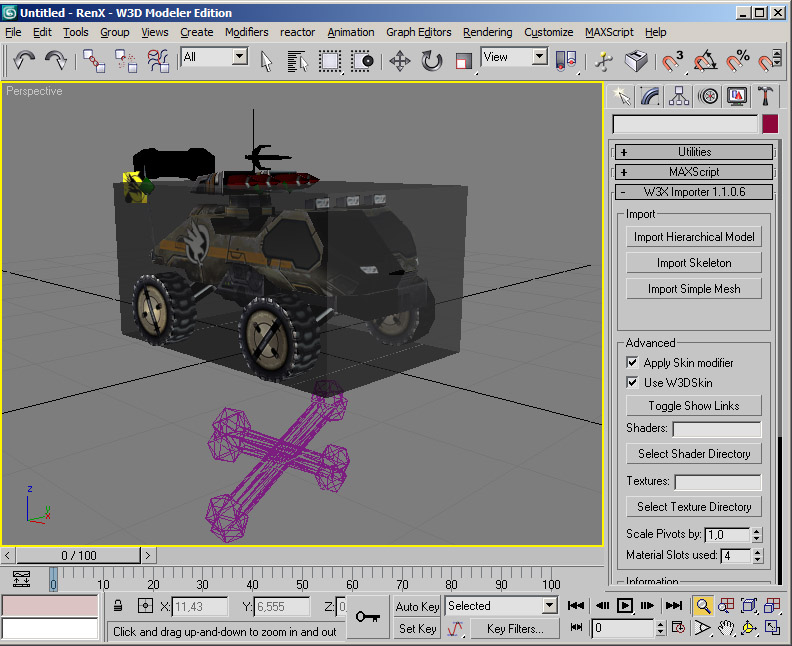The height and width of the screenshot is (646, 792).
Task: Click the Import Skeleton button
Action: tap(694, 263)
